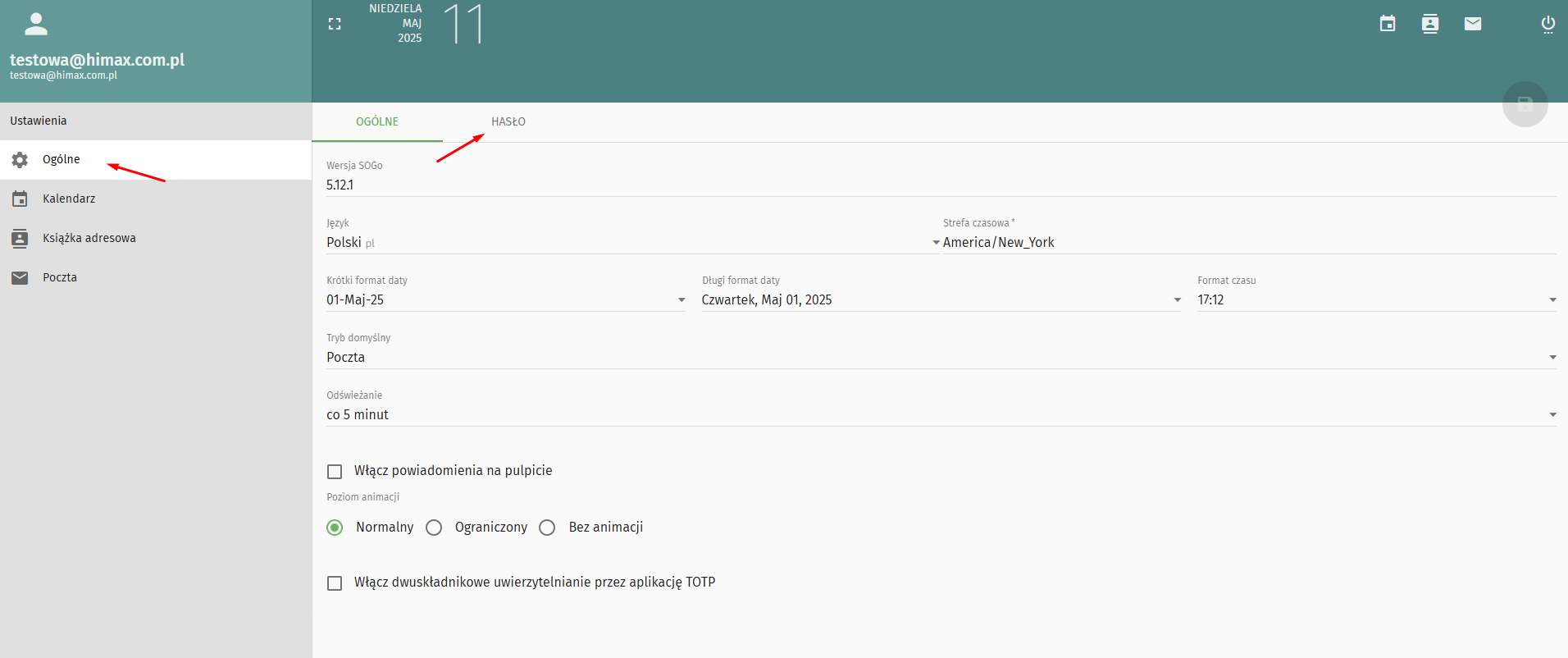Click the floating save disk button
The height and width of the screenshot is (658, 1568).
(1525, 104)
